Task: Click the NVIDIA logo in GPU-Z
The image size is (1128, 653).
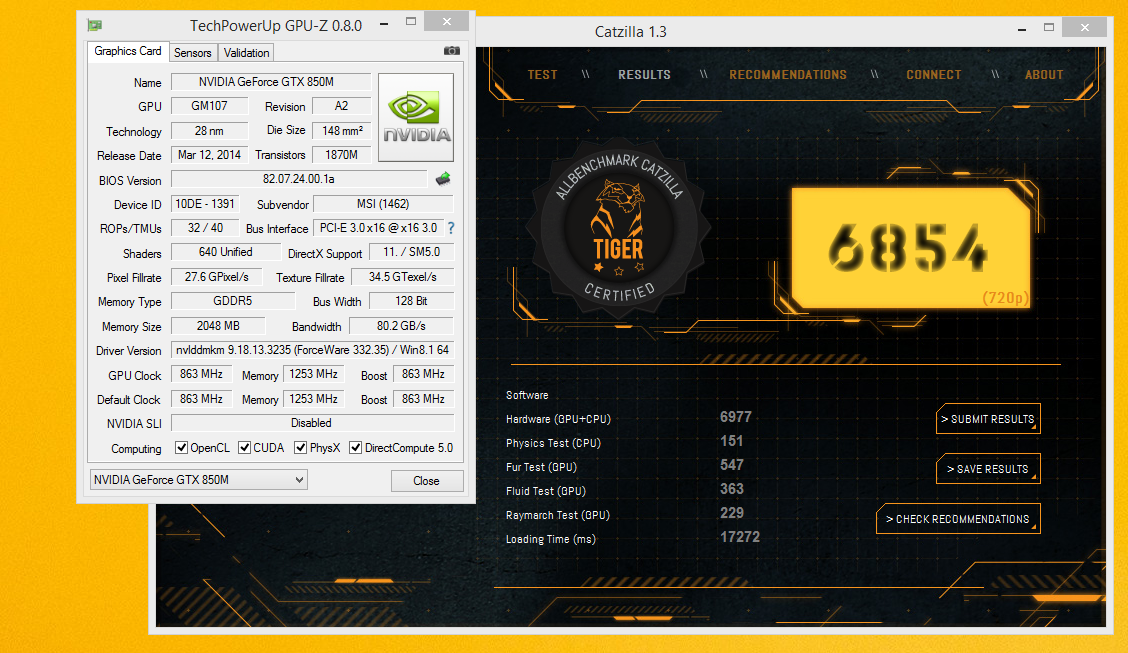Action: coord(416,117)
